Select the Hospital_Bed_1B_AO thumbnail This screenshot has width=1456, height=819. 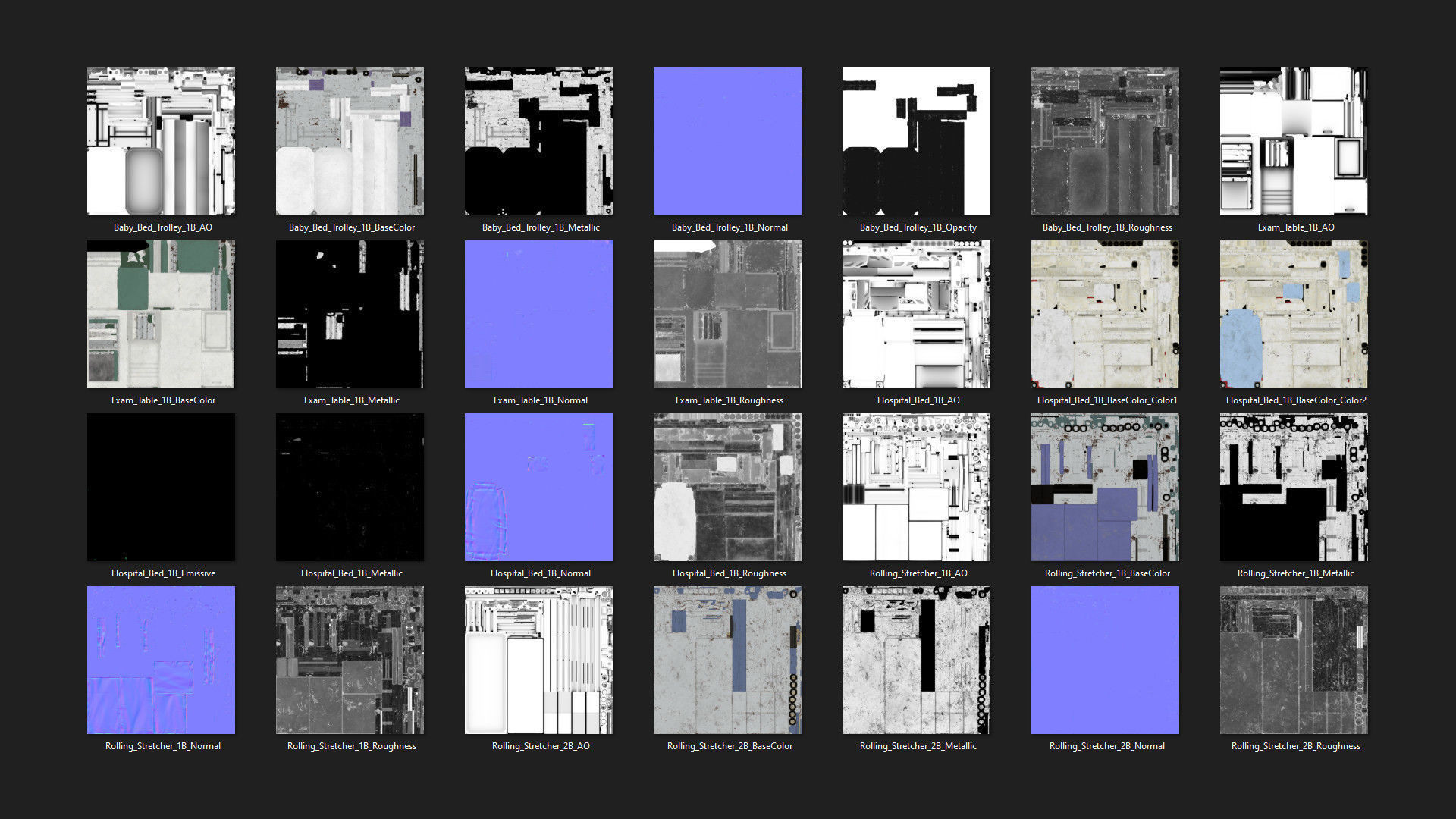coord(916,314)
